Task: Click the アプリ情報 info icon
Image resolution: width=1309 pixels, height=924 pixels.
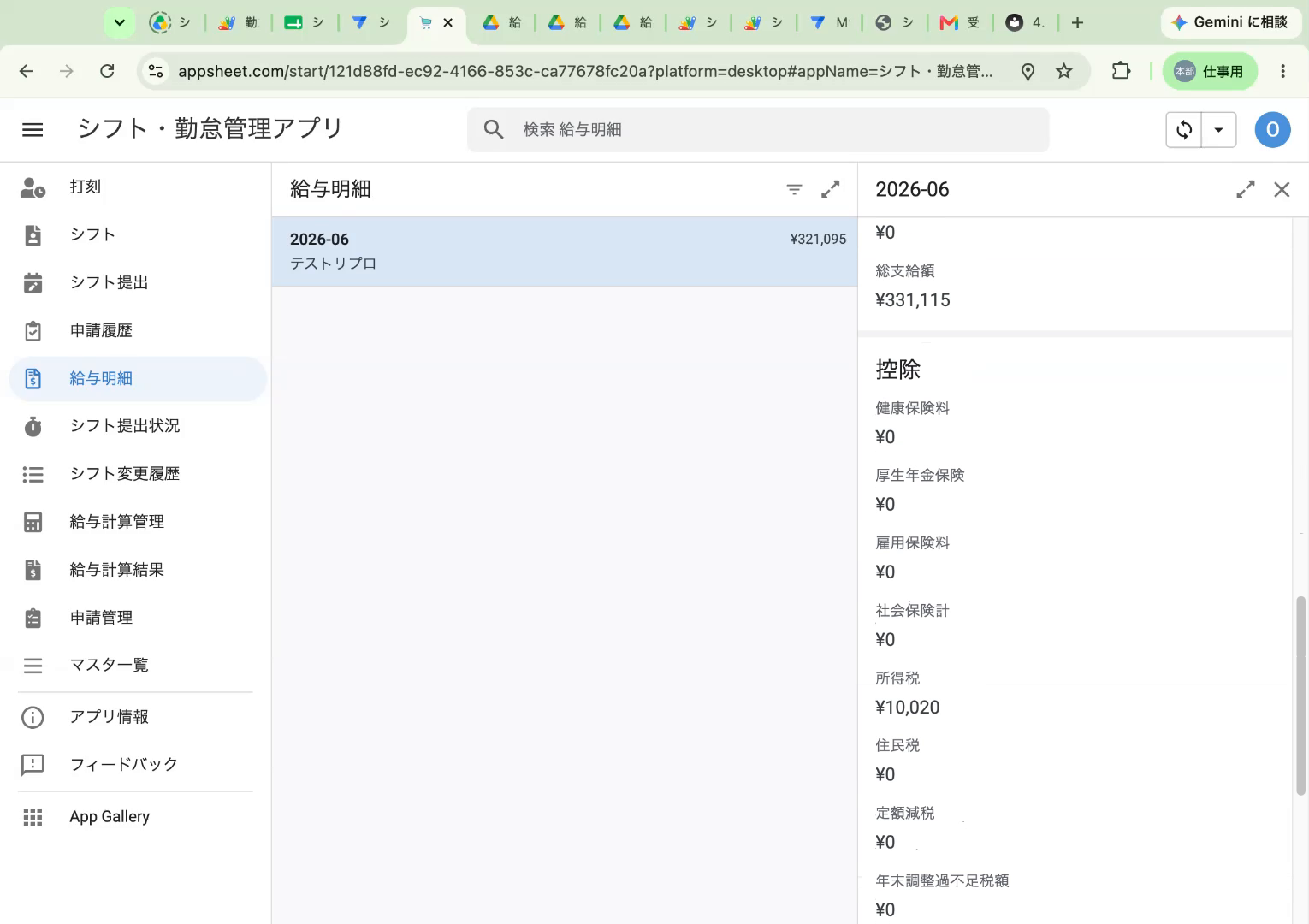Action: pos(33,717)
